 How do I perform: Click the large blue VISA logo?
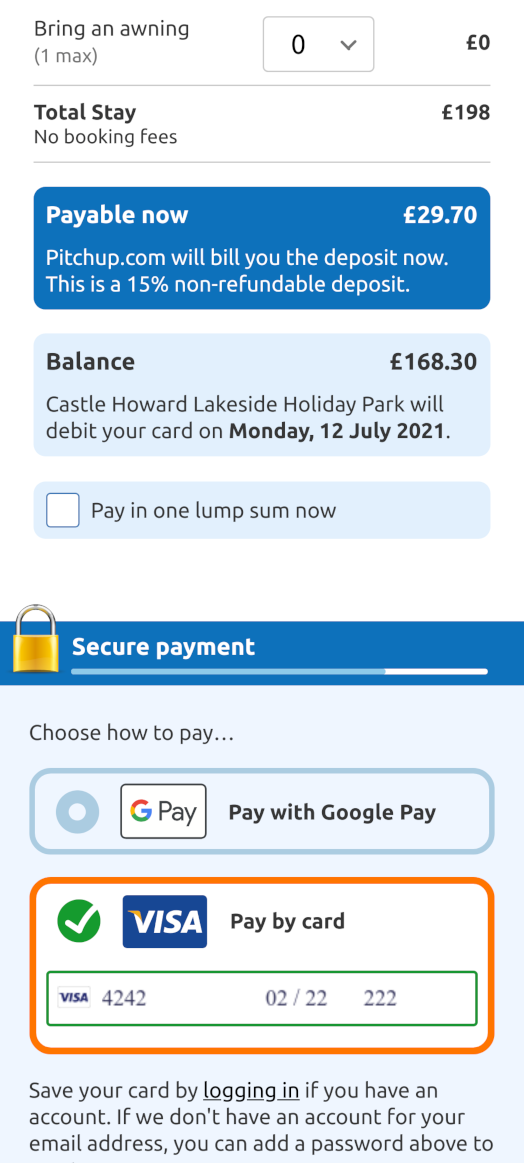pos(165,921)
